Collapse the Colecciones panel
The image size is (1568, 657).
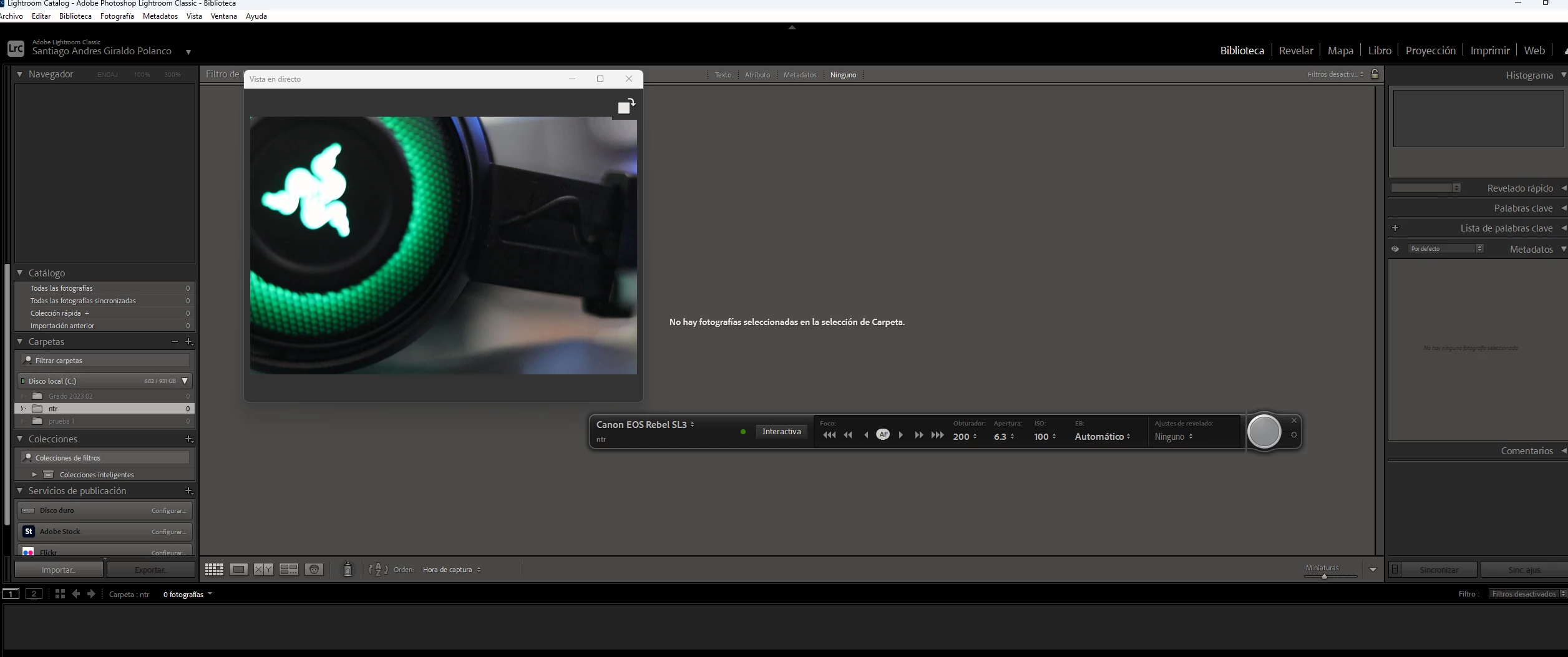pos(19,439)
